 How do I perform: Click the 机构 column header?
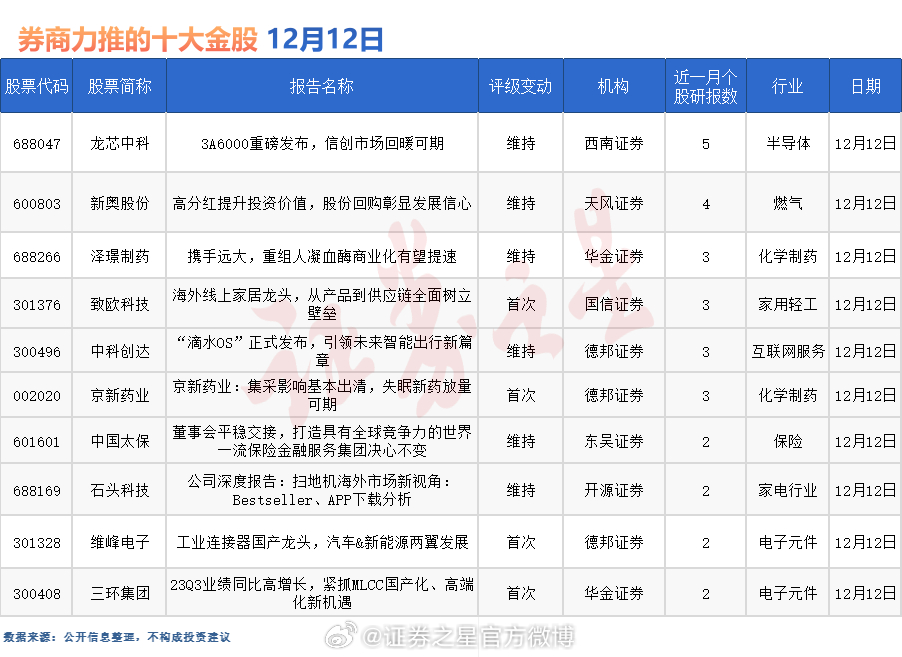point(614,86)
